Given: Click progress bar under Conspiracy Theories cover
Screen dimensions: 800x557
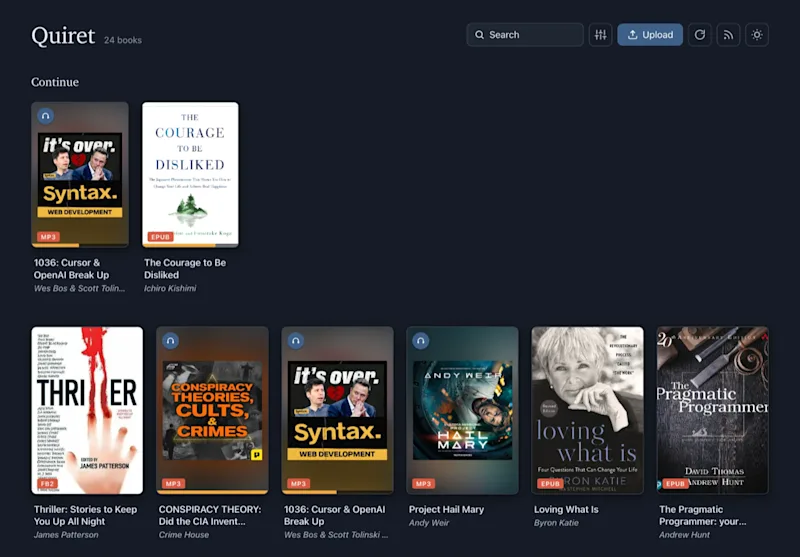Looking at the screenshot, I should click(212, 492).
